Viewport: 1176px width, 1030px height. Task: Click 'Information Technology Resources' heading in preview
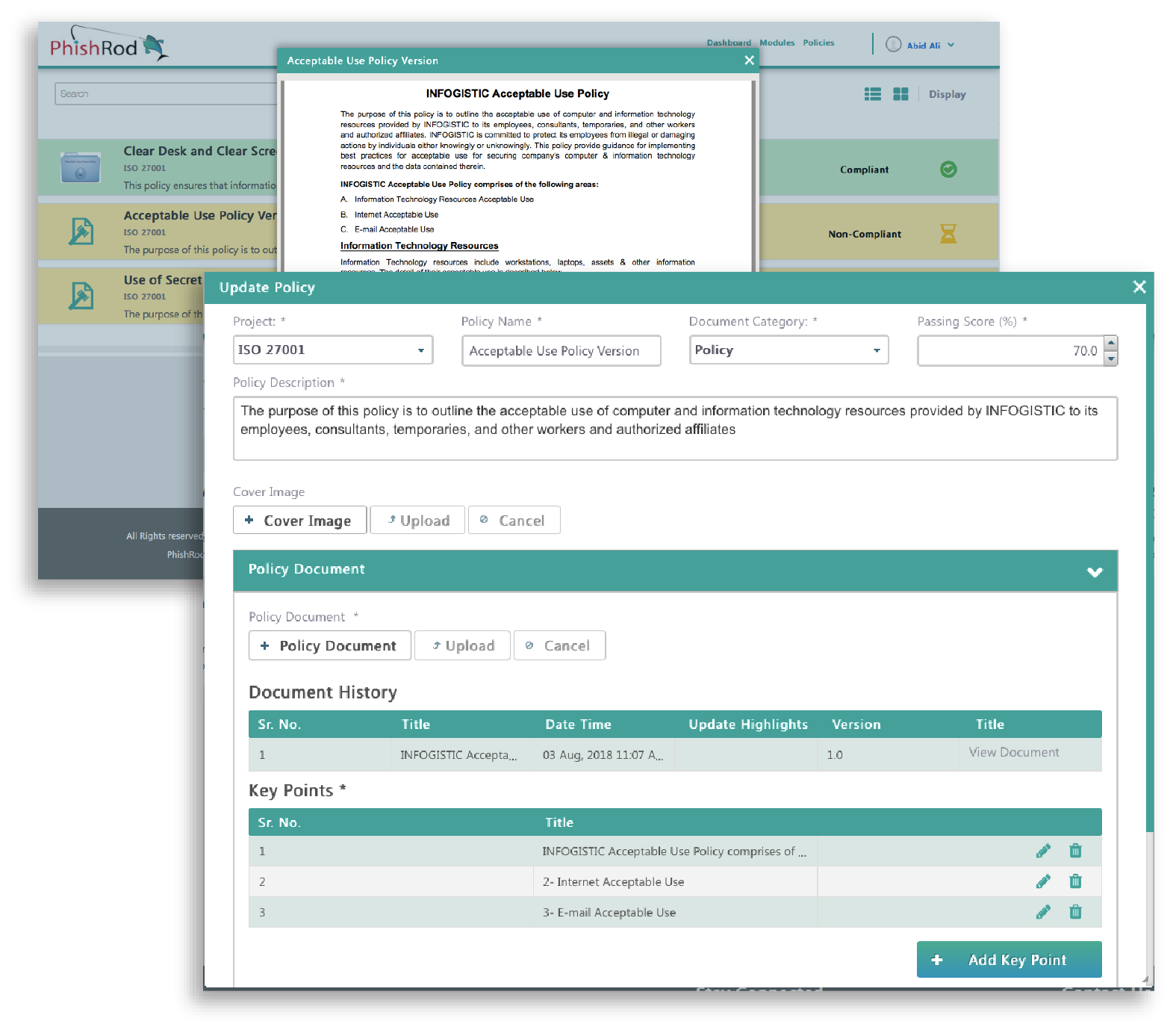[419, 246]
